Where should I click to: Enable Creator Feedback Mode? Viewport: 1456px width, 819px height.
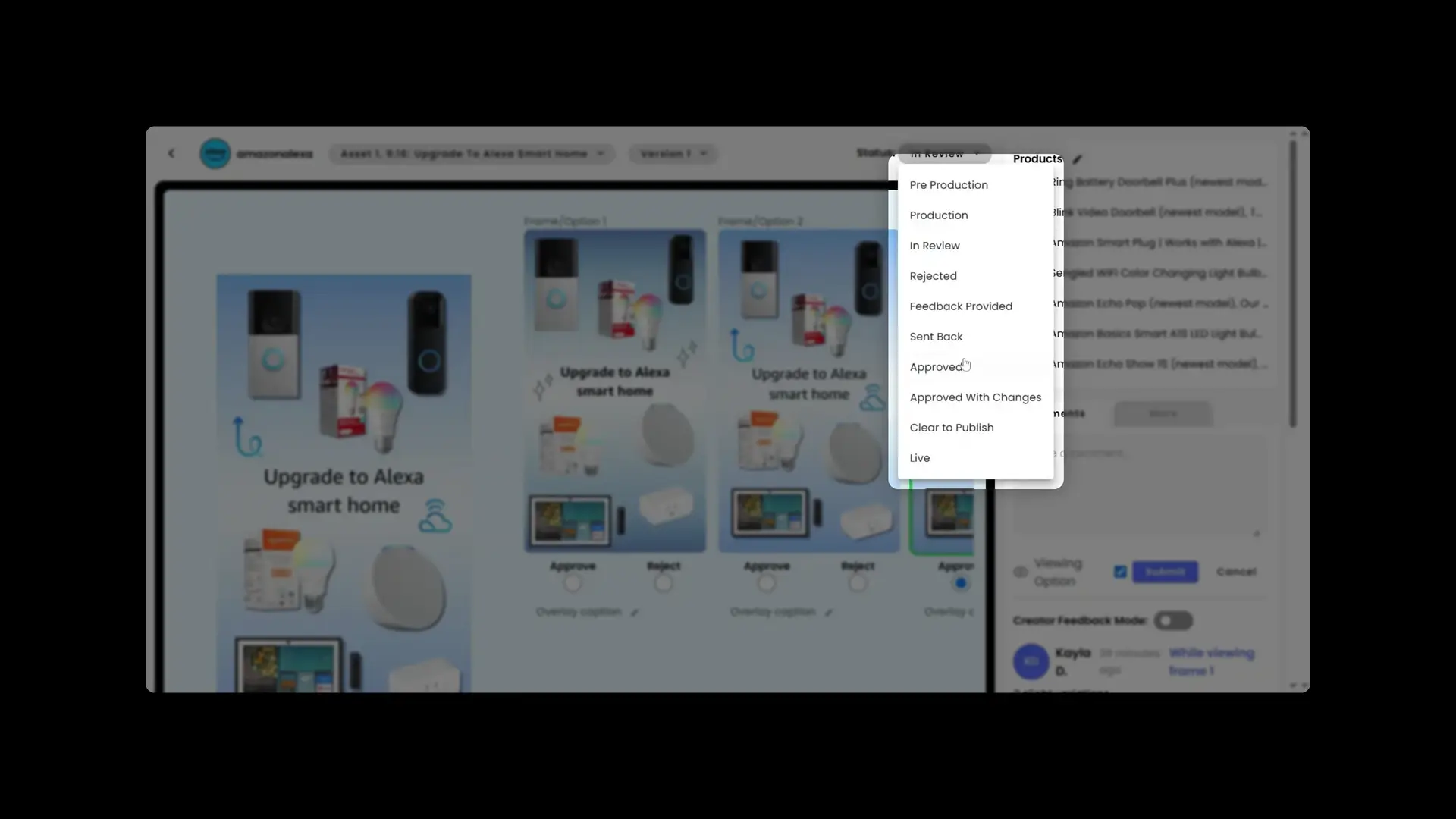[1172, 620]
